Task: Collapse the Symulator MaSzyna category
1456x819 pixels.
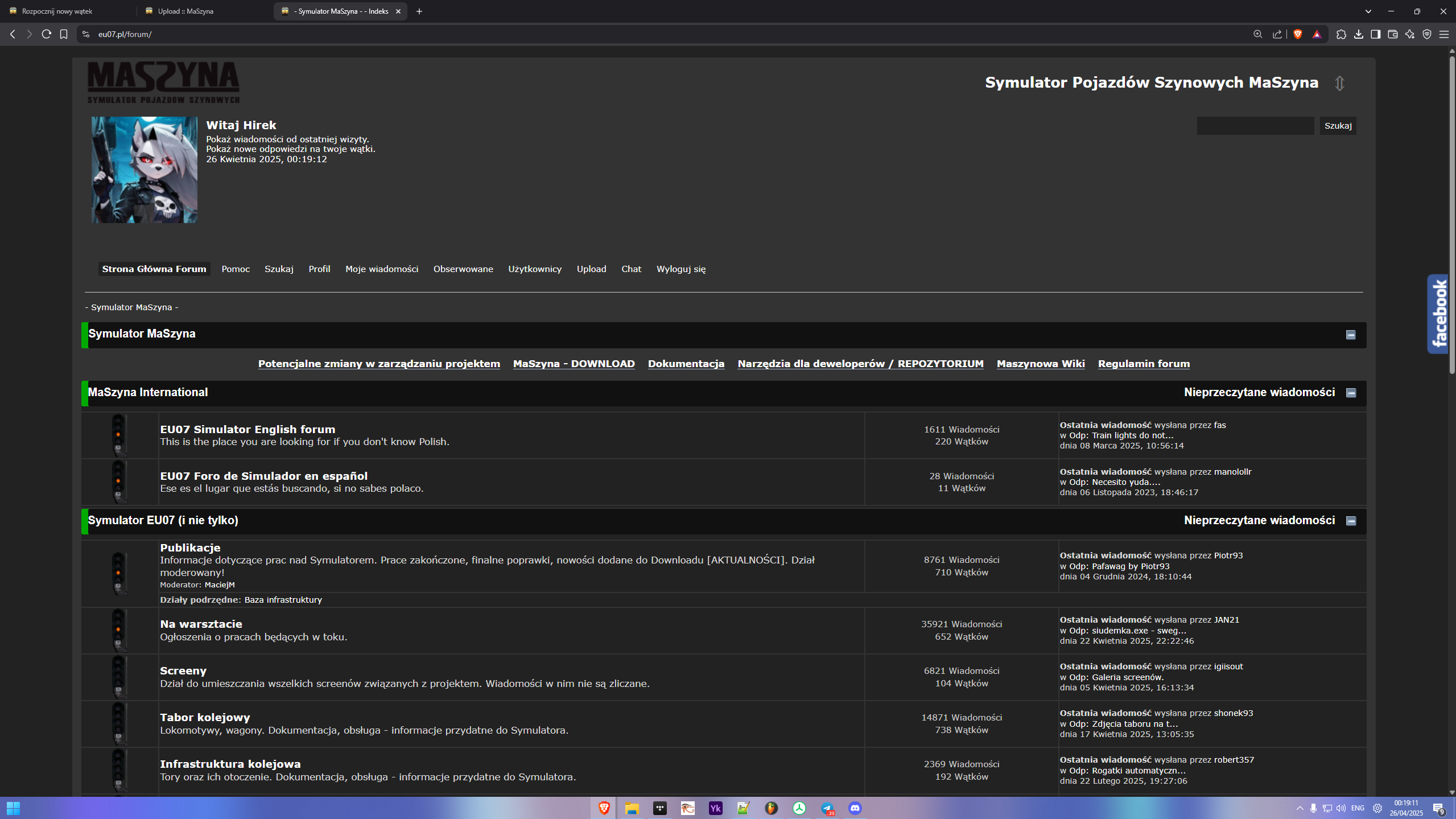Action: point(1351,335)
